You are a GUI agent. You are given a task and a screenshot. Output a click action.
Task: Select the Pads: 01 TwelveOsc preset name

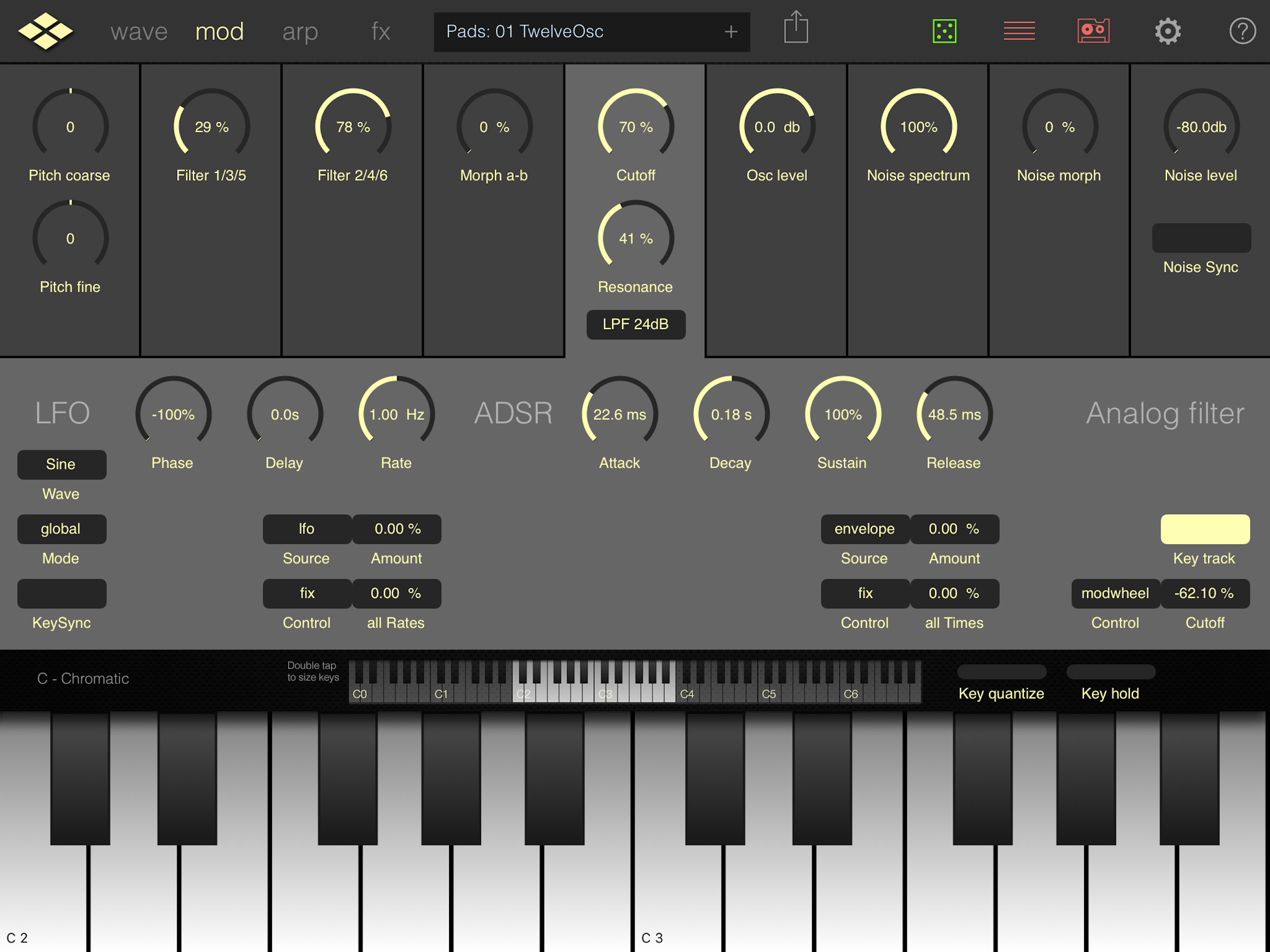pos(525,32)
